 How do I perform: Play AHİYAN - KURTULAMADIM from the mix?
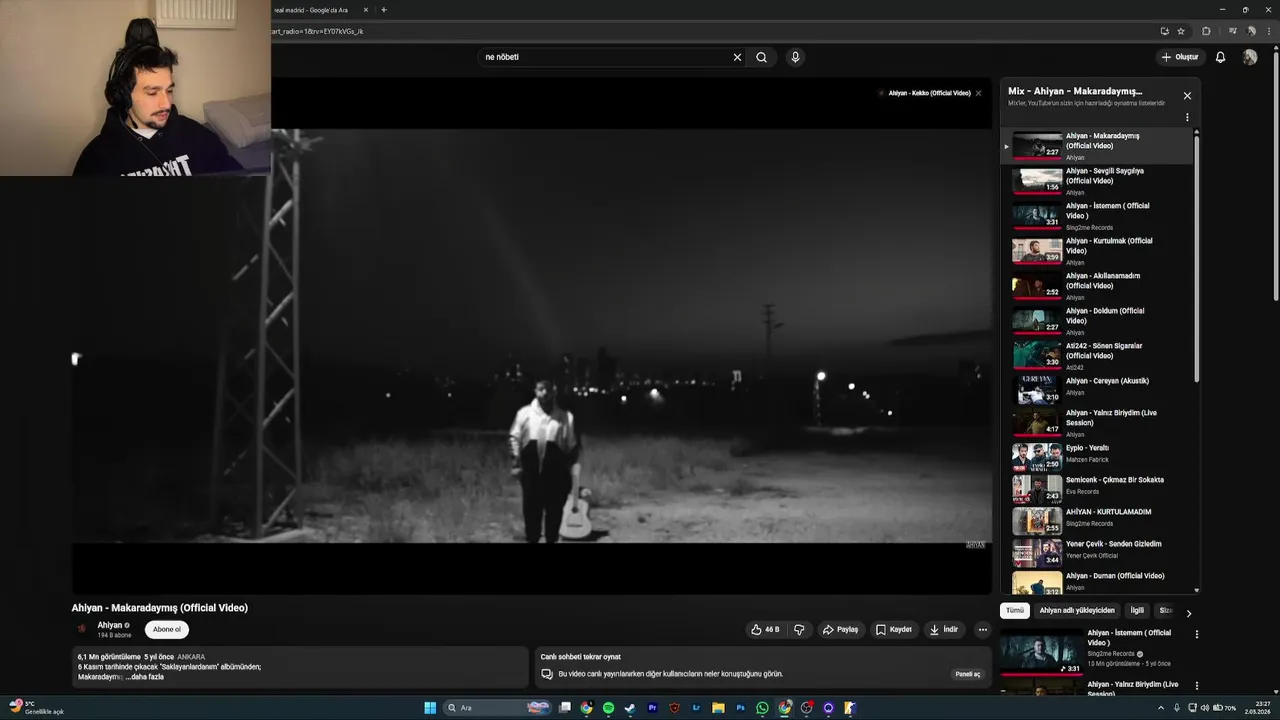tap(1097, 519)
